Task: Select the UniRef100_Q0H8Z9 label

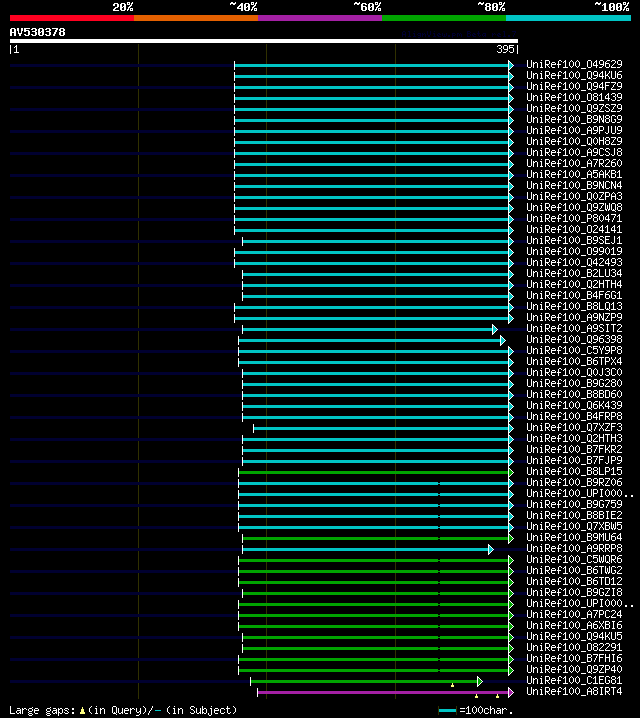Action: 574,141
